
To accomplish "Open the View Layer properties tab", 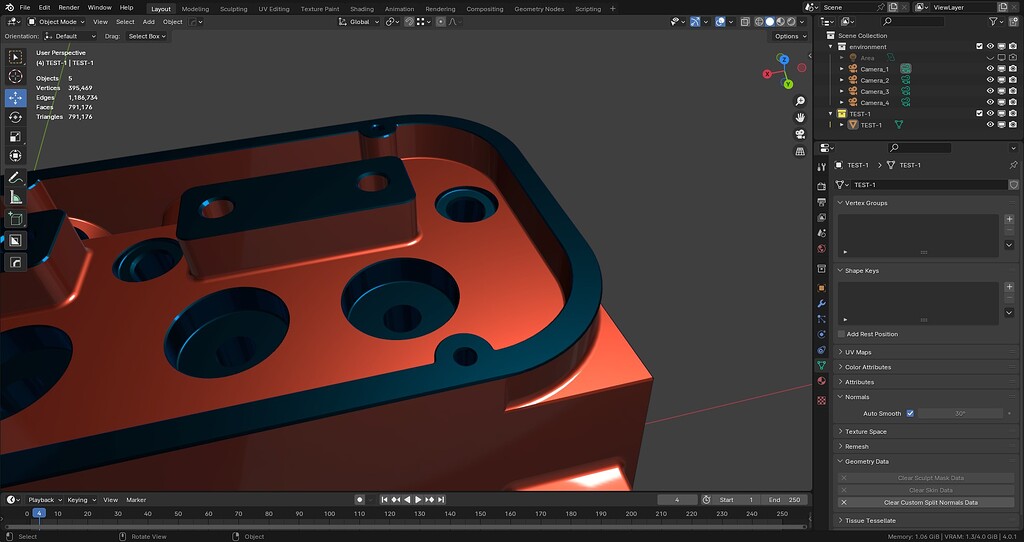I will (822, 217).
